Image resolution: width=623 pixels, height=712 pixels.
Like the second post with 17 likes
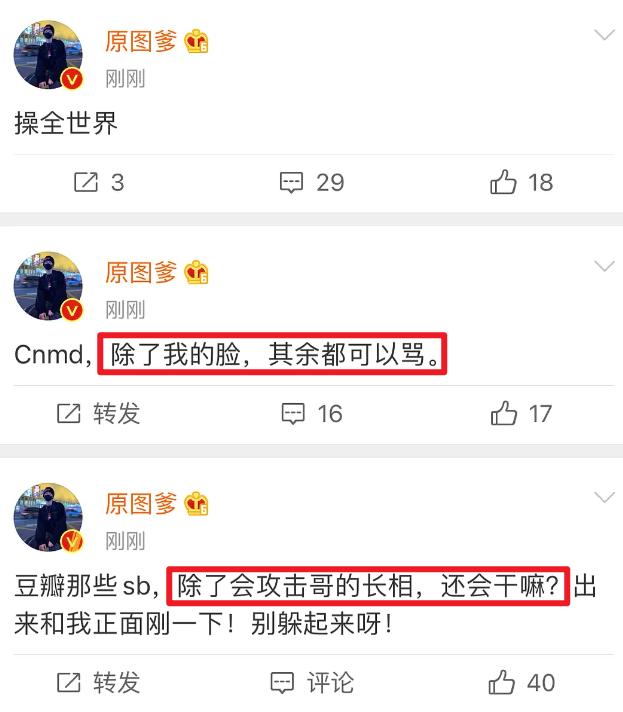click(504, 413)
